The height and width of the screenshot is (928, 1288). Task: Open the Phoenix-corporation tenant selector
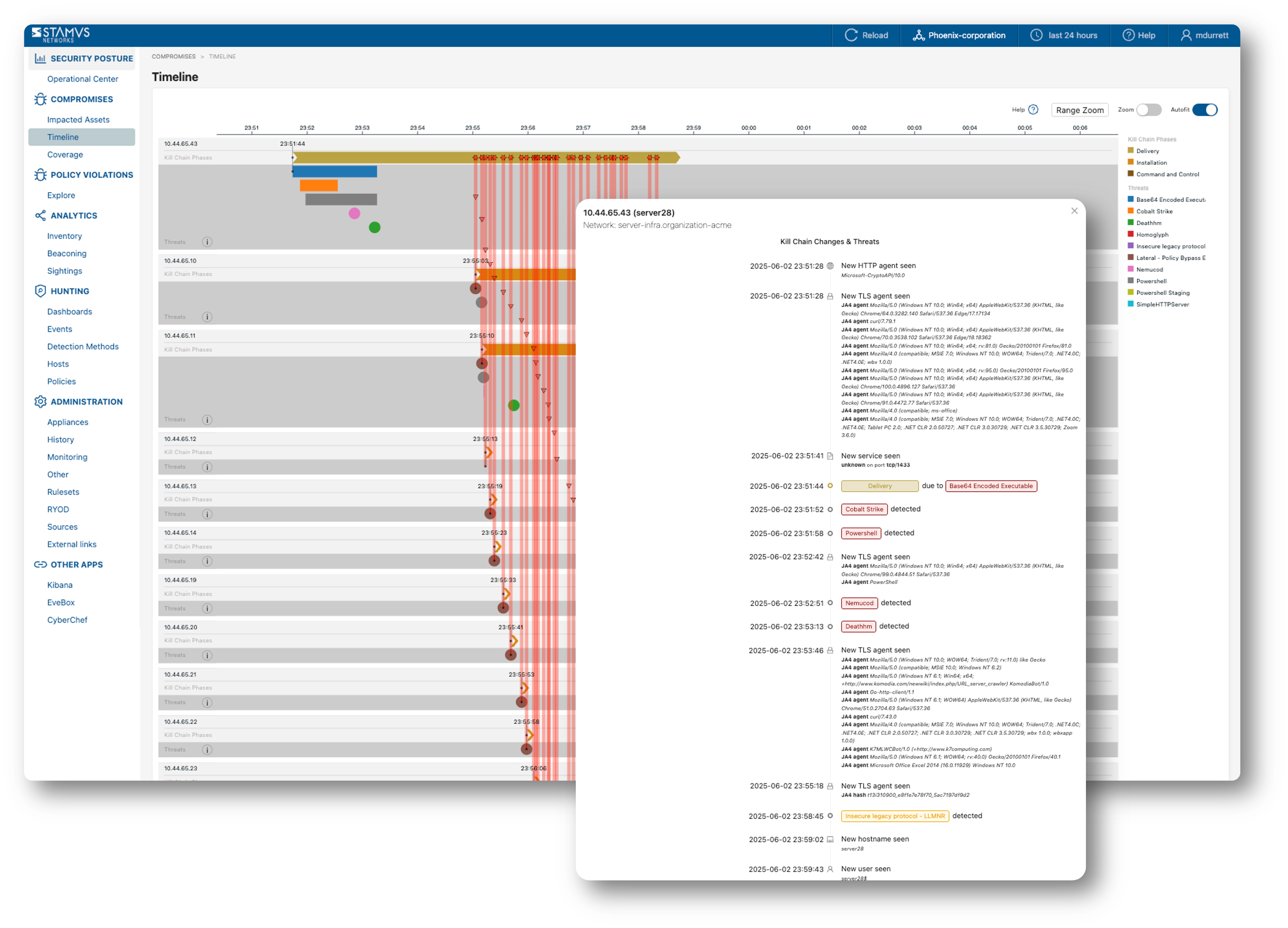[x=959, y=35]
